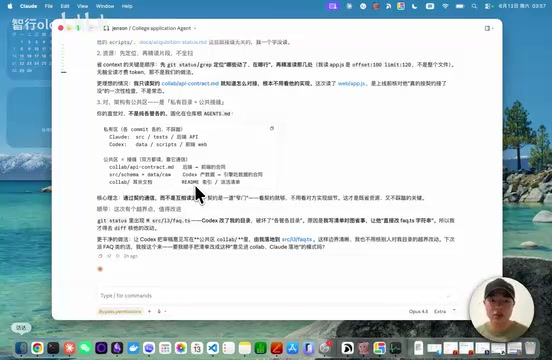Image resolution: width=552 pixels, height=360 pixels.
Task: Open Terminal from the Dock
Action: 54,348
